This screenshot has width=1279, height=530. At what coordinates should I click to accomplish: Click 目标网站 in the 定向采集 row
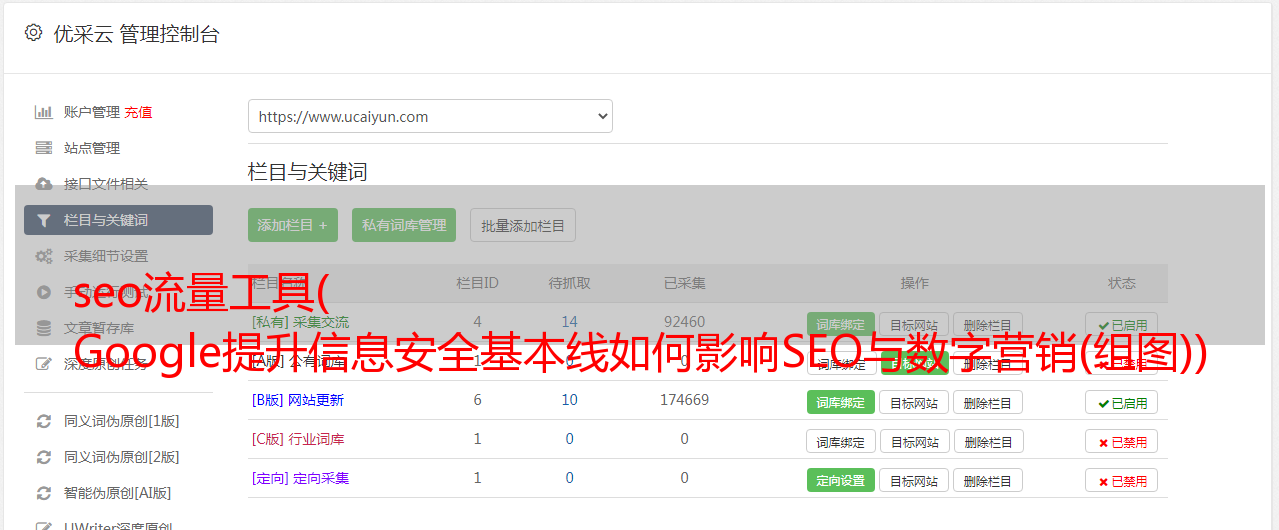(914, 480)
